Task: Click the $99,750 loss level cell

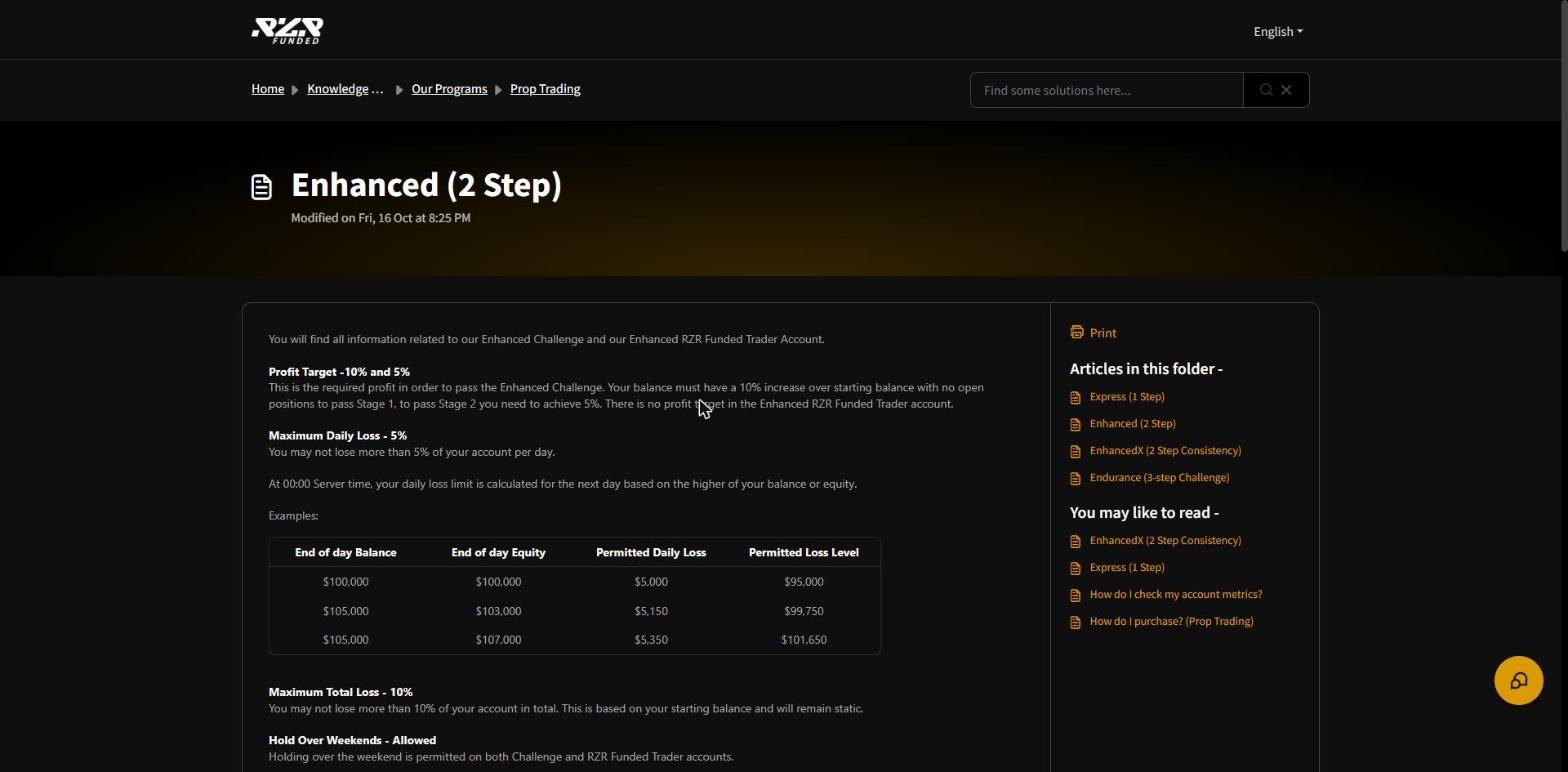Action: click(804, 611)
